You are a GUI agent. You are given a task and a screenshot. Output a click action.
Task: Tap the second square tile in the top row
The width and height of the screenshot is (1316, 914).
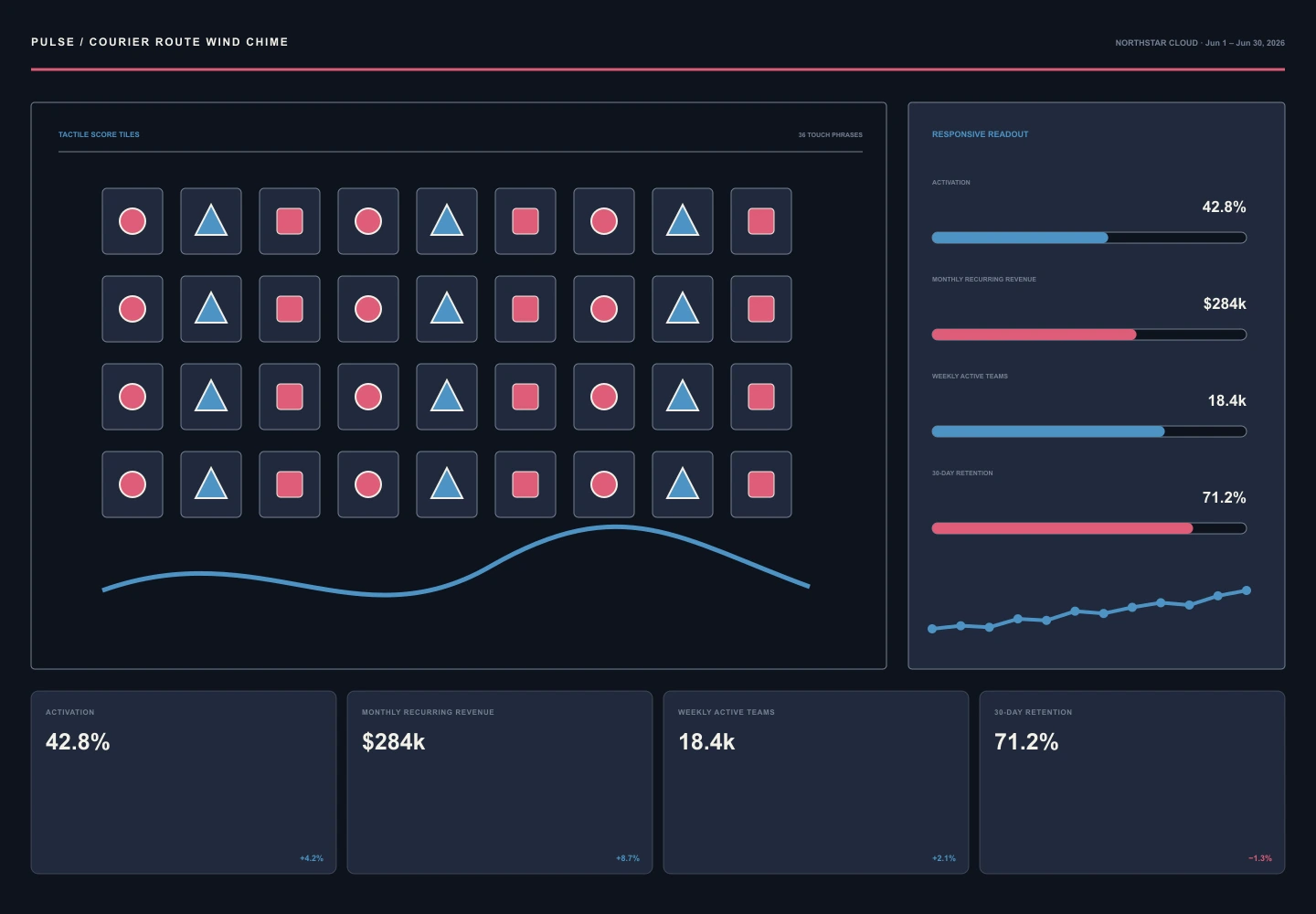click(x=525, y=221)
